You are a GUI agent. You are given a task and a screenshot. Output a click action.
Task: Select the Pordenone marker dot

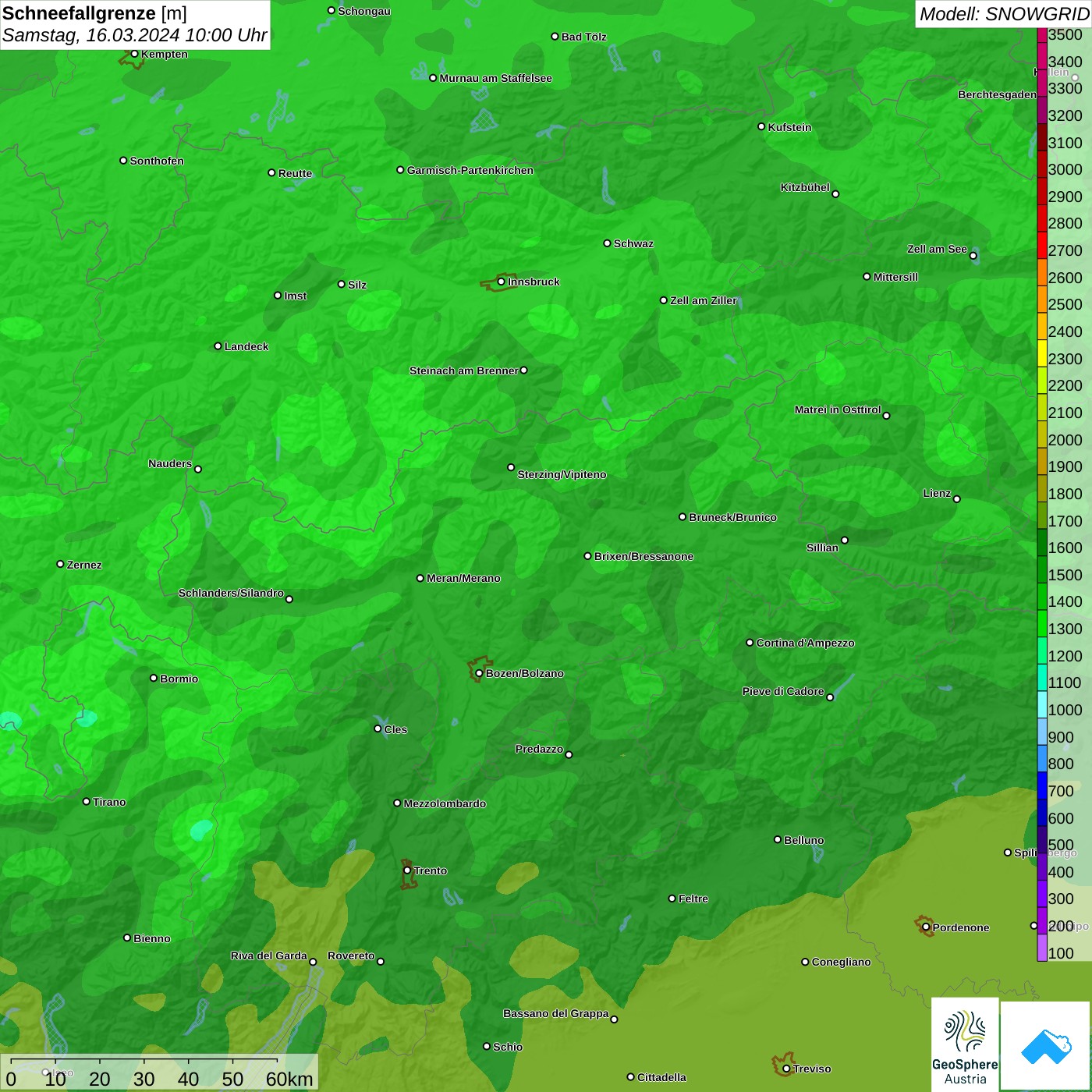tap(926, 927)
